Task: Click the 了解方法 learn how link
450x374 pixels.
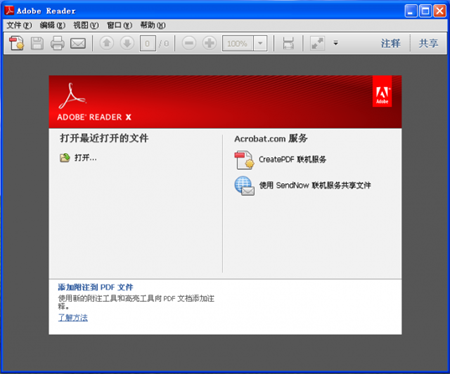Action: (73, 318)
